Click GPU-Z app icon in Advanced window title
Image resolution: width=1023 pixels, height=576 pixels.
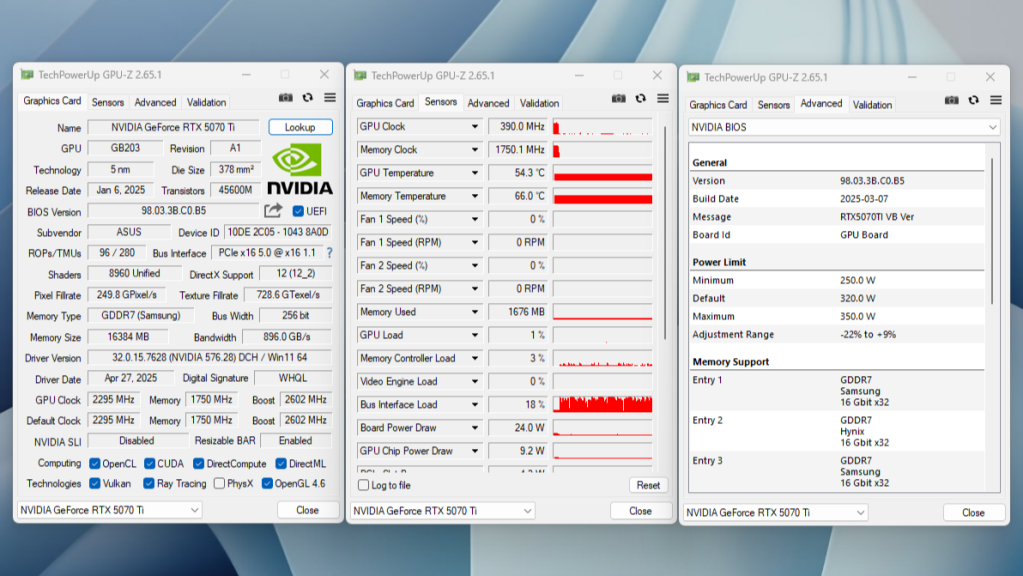coord(693,77)
